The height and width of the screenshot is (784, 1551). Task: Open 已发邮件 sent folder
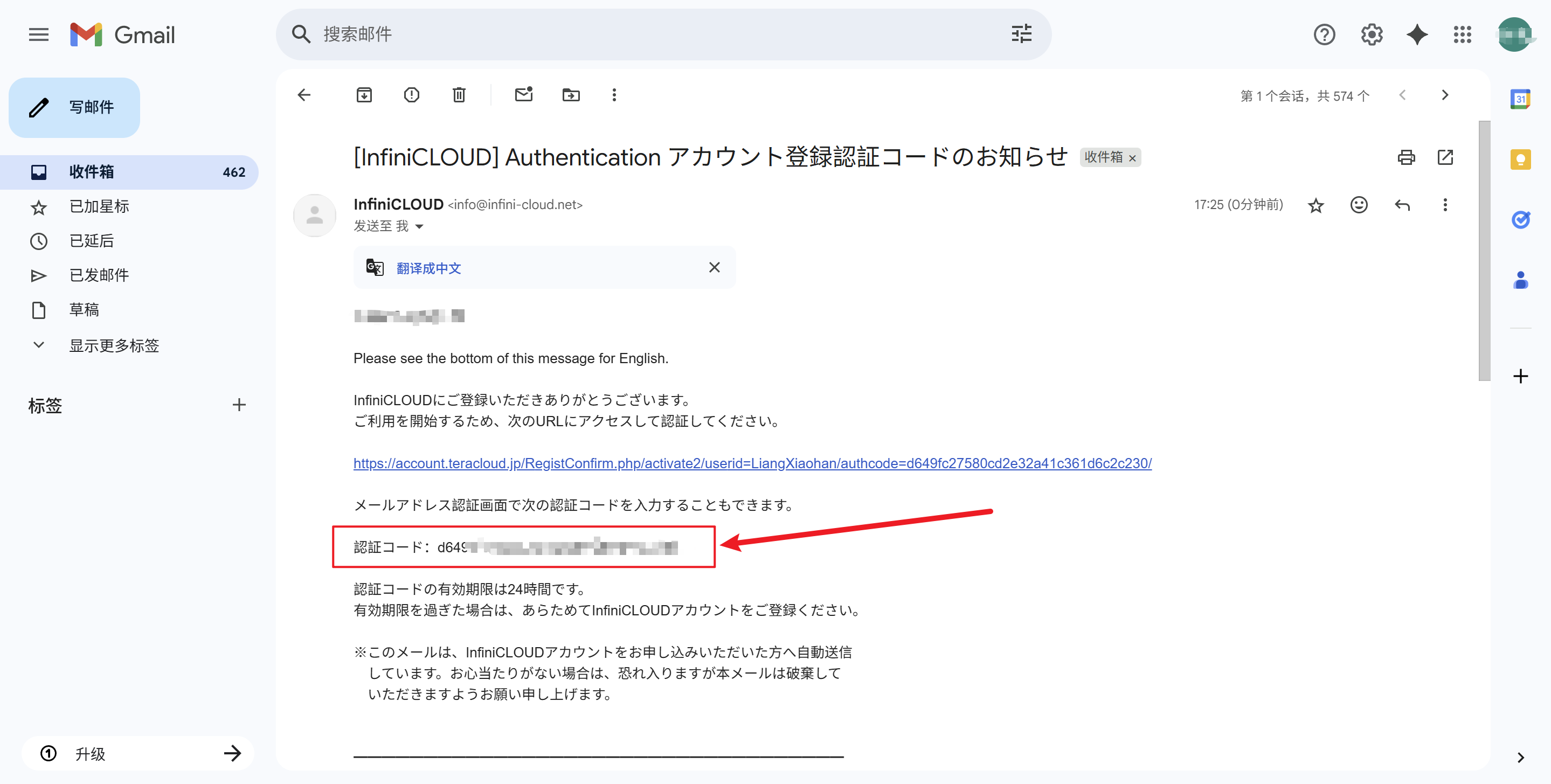click(129, 275)
